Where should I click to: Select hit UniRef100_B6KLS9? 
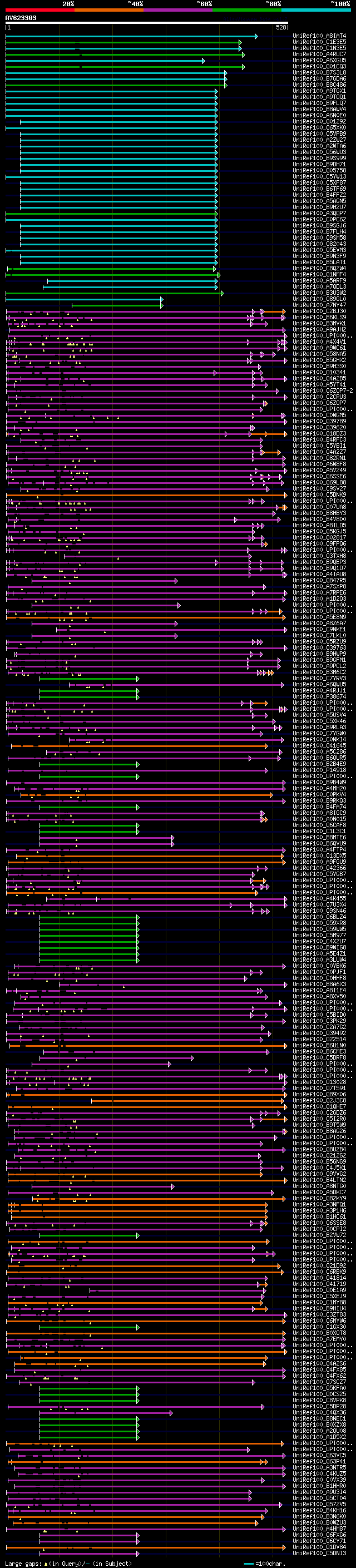319,317
